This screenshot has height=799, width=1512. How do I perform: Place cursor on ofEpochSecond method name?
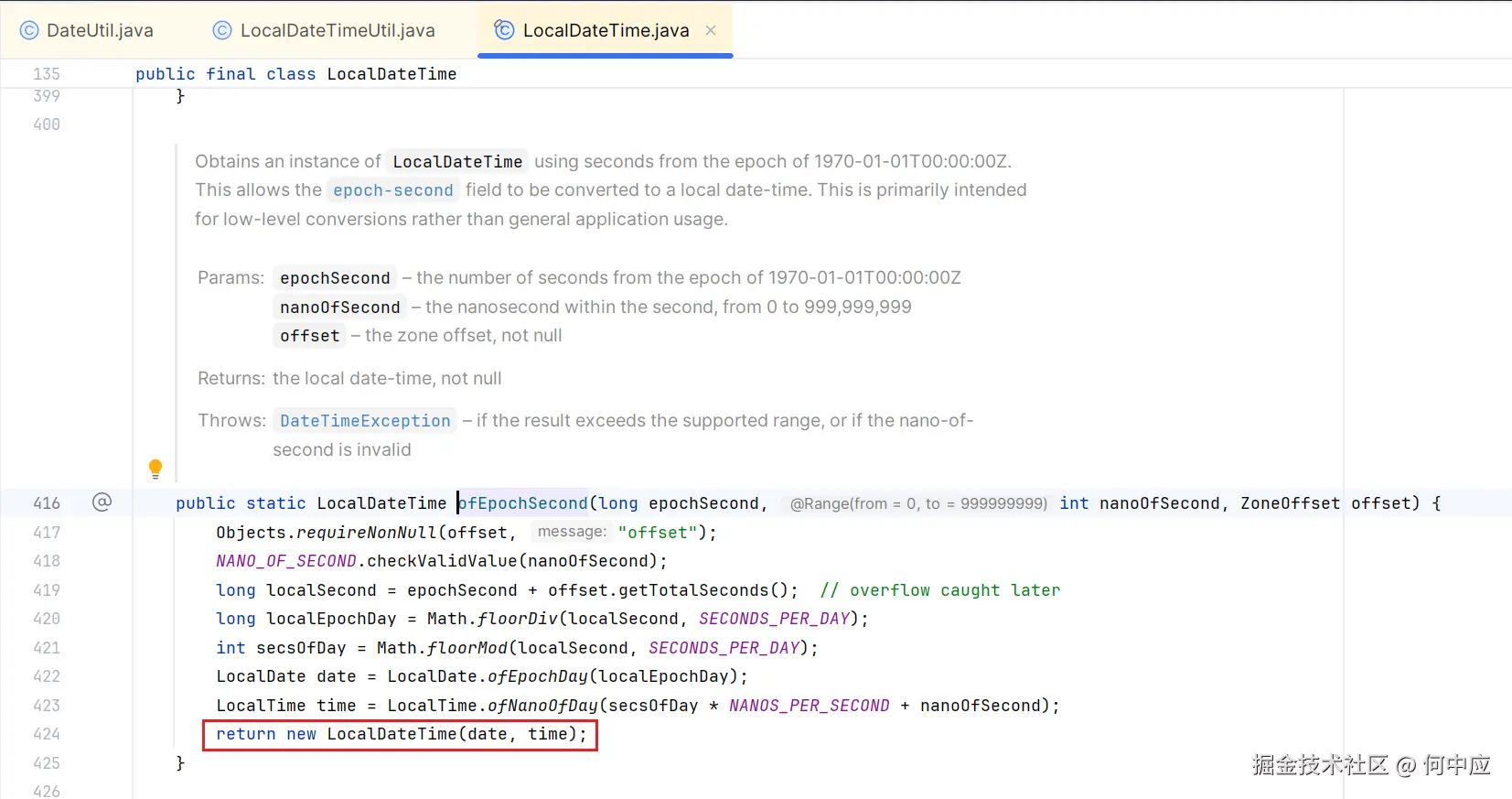point(522,503)
